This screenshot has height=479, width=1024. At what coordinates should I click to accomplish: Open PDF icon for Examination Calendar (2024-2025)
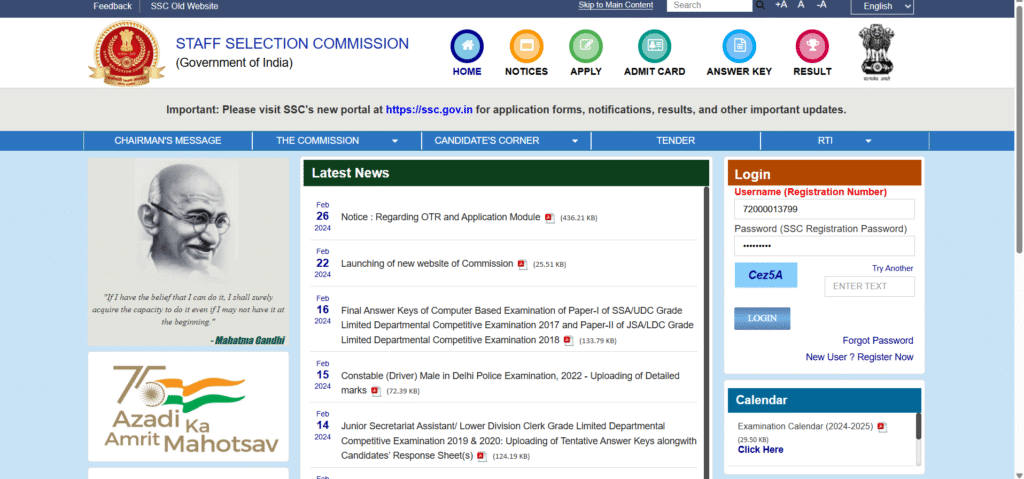pyautogui.click(x=883, y=427)
